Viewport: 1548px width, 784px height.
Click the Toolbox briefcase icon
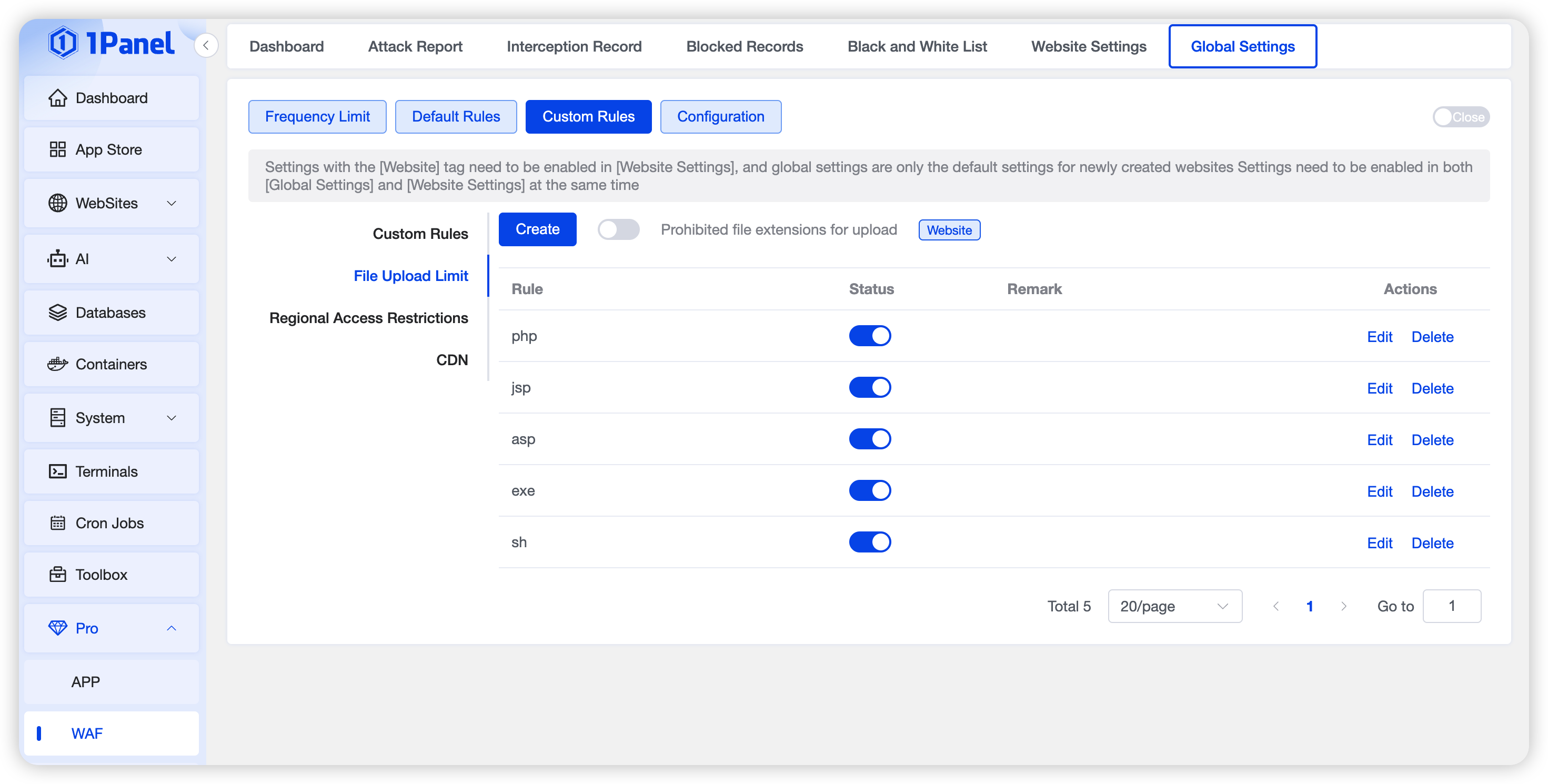pos(58,575)
